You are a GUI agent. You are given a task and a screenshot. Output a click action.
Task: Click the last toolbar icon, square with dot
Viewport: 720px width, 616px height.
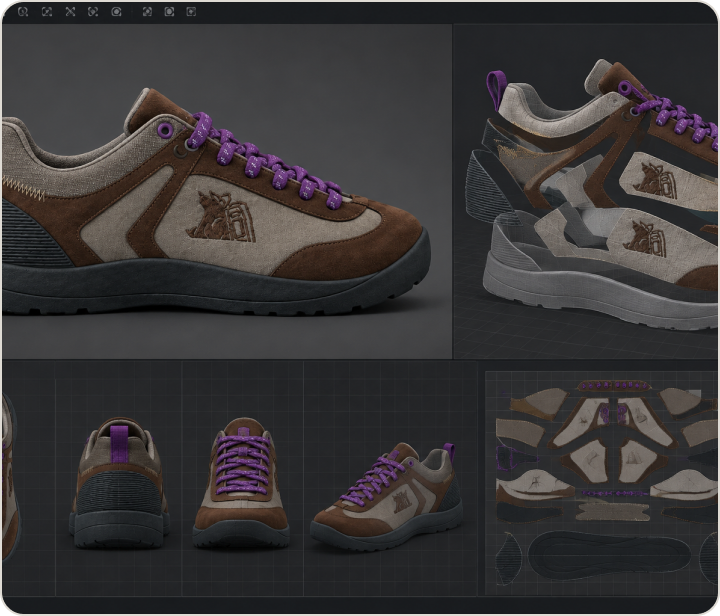[191, 12]
